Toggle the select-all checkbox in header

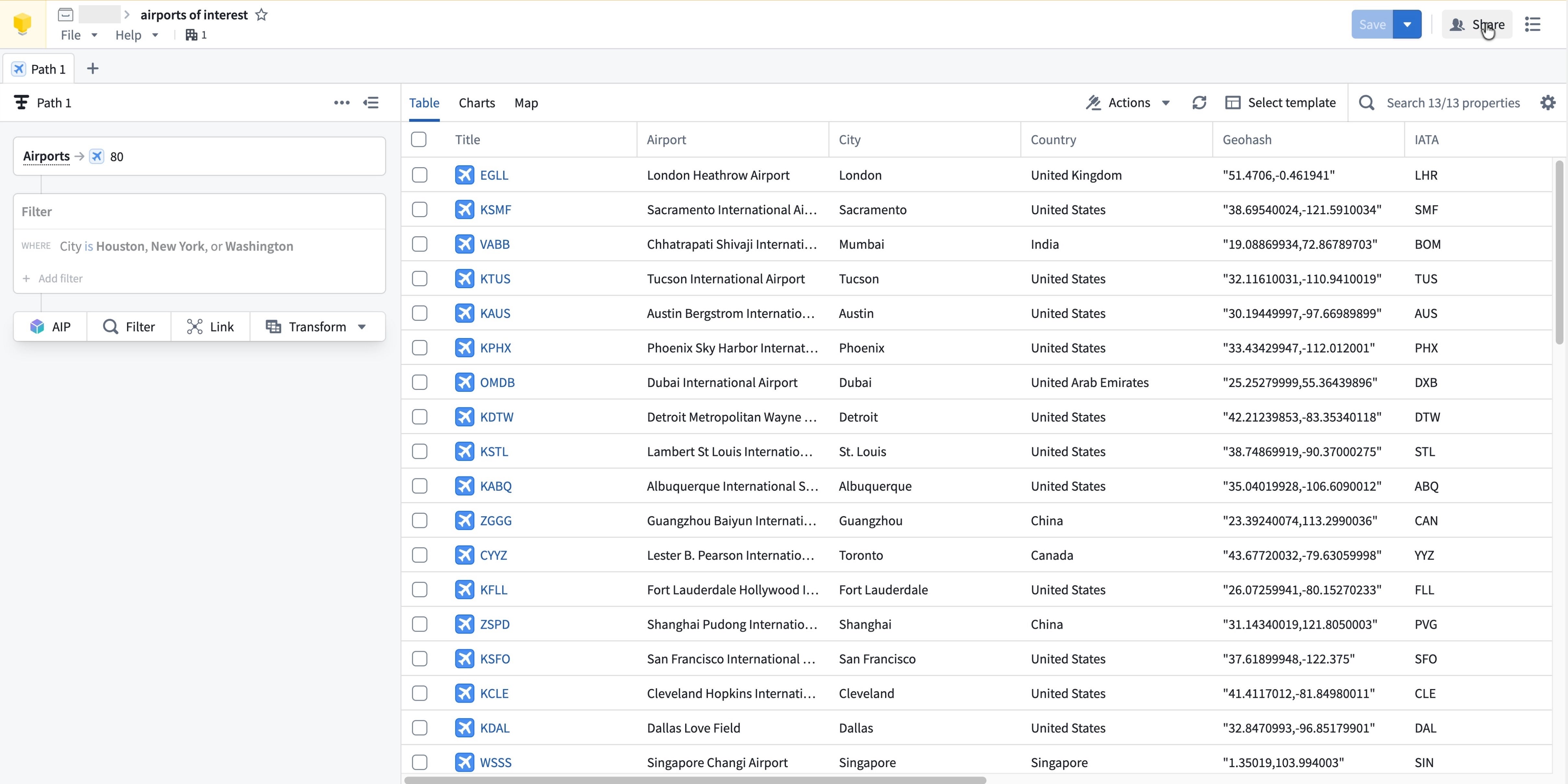click(419, 139)
